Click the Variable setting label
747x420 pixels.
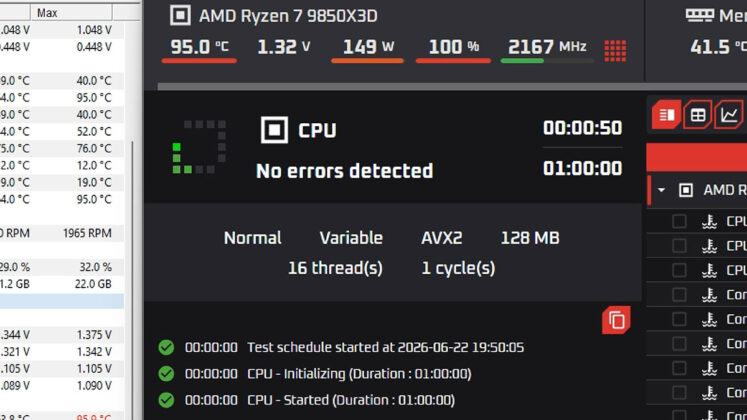pyautogui.click(x=351, y=238)
